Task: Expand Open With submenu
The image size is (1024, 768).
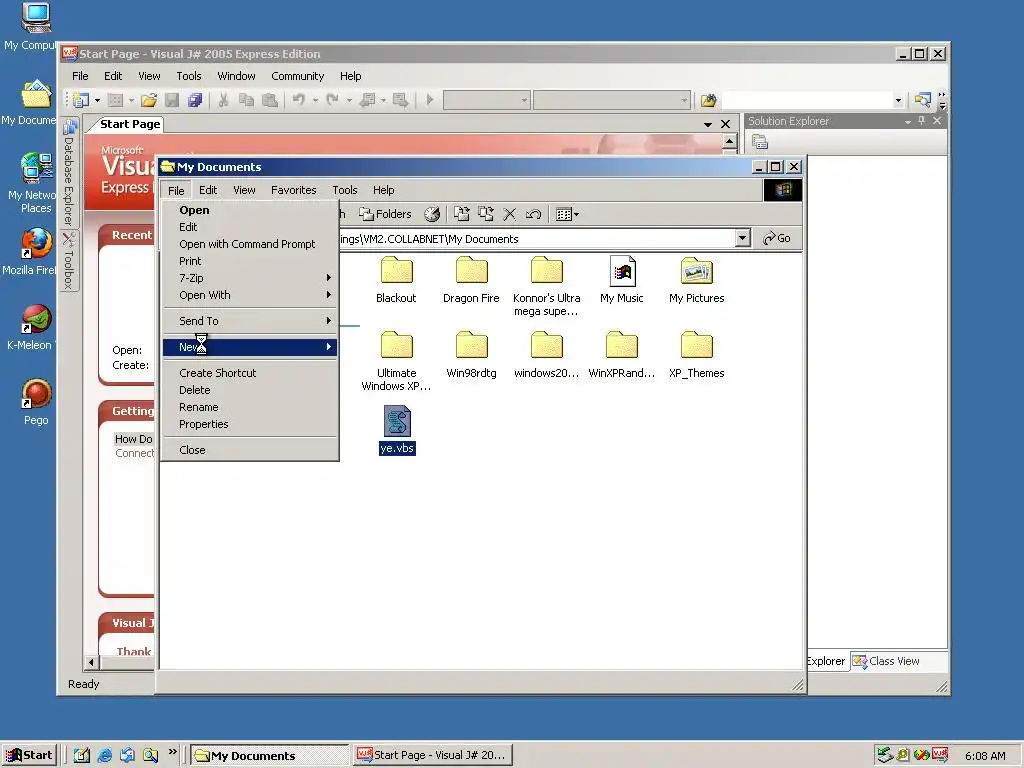Action: coord(249,295)
